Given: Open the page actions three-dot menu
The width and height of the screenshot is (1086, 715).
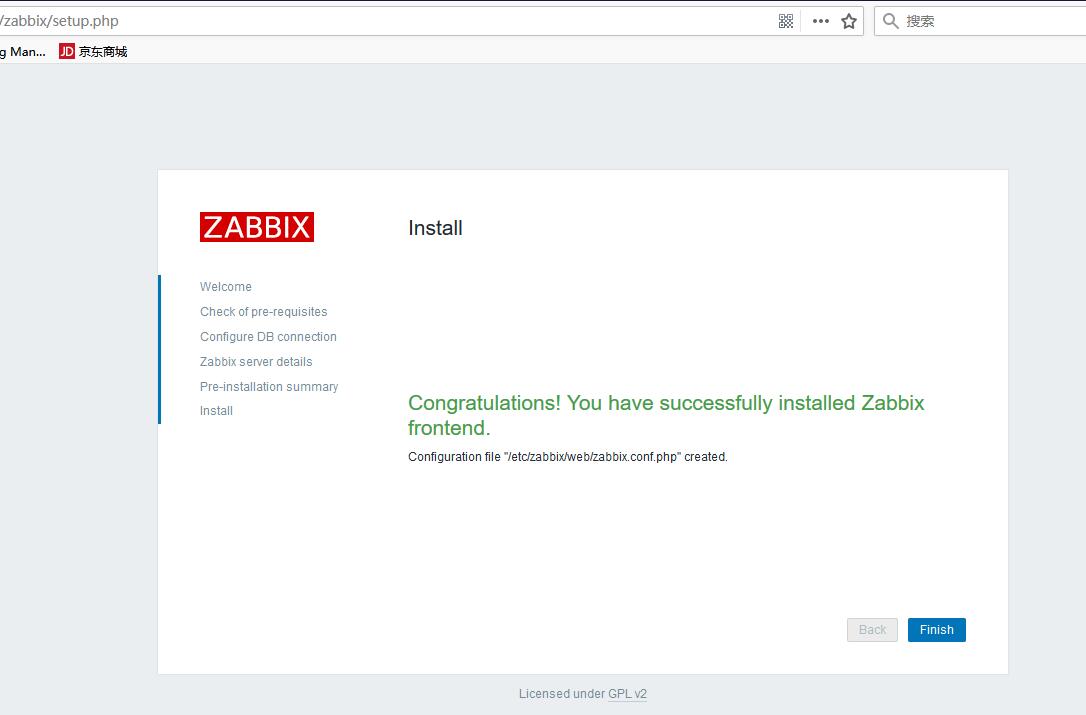Looking at the screenshot, I should pos(821,21).
